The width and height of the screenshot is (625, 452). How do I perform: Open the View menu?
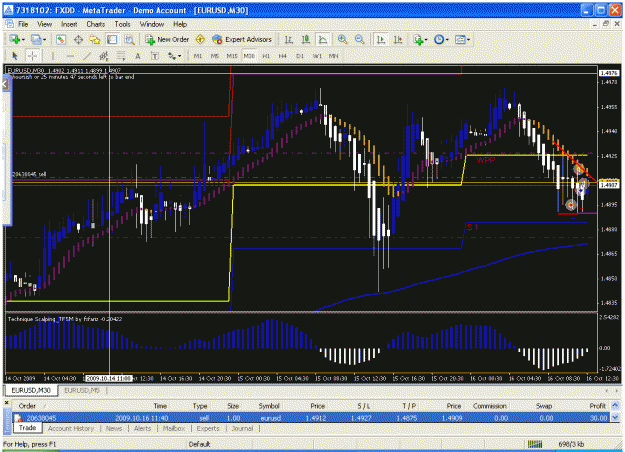45,24
